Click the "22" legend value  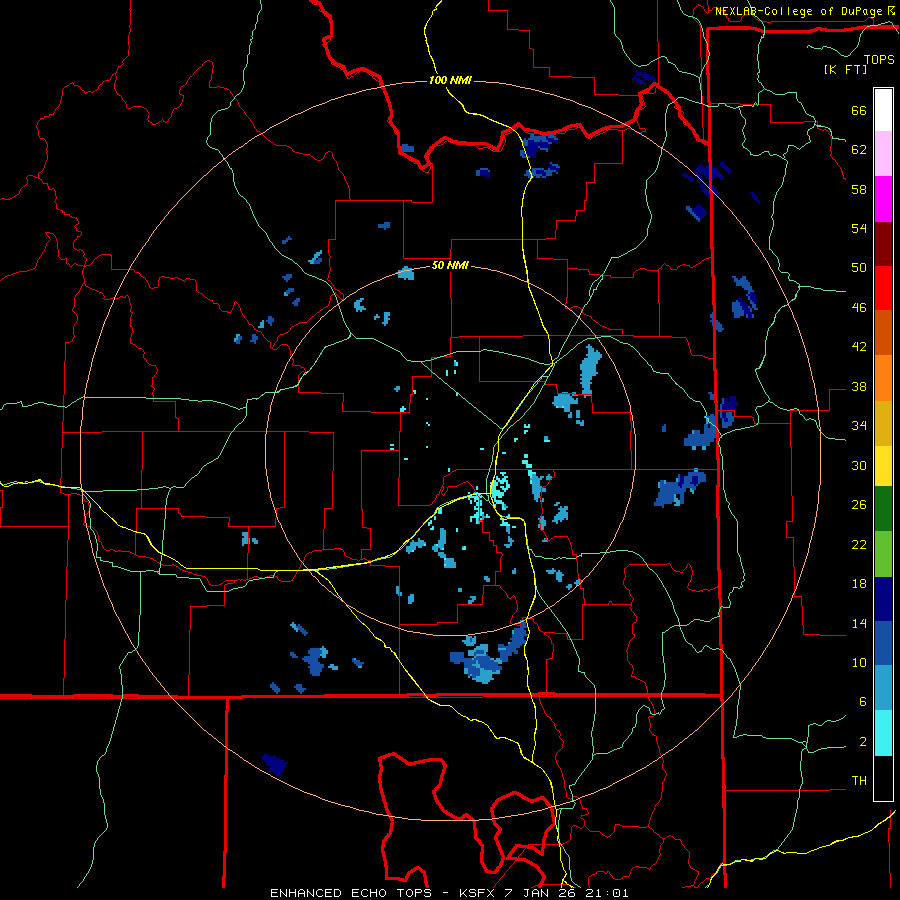pos(859,545)
